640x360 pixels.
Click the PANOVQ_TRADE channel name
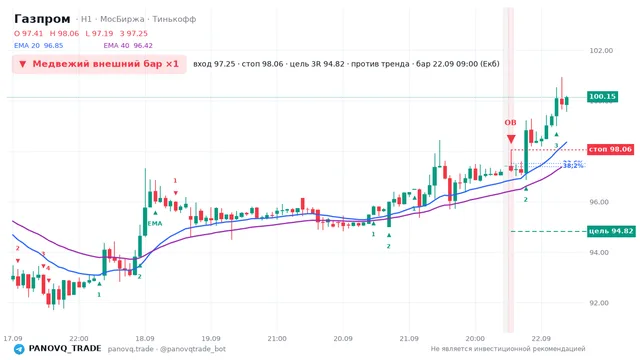[64, 349]
